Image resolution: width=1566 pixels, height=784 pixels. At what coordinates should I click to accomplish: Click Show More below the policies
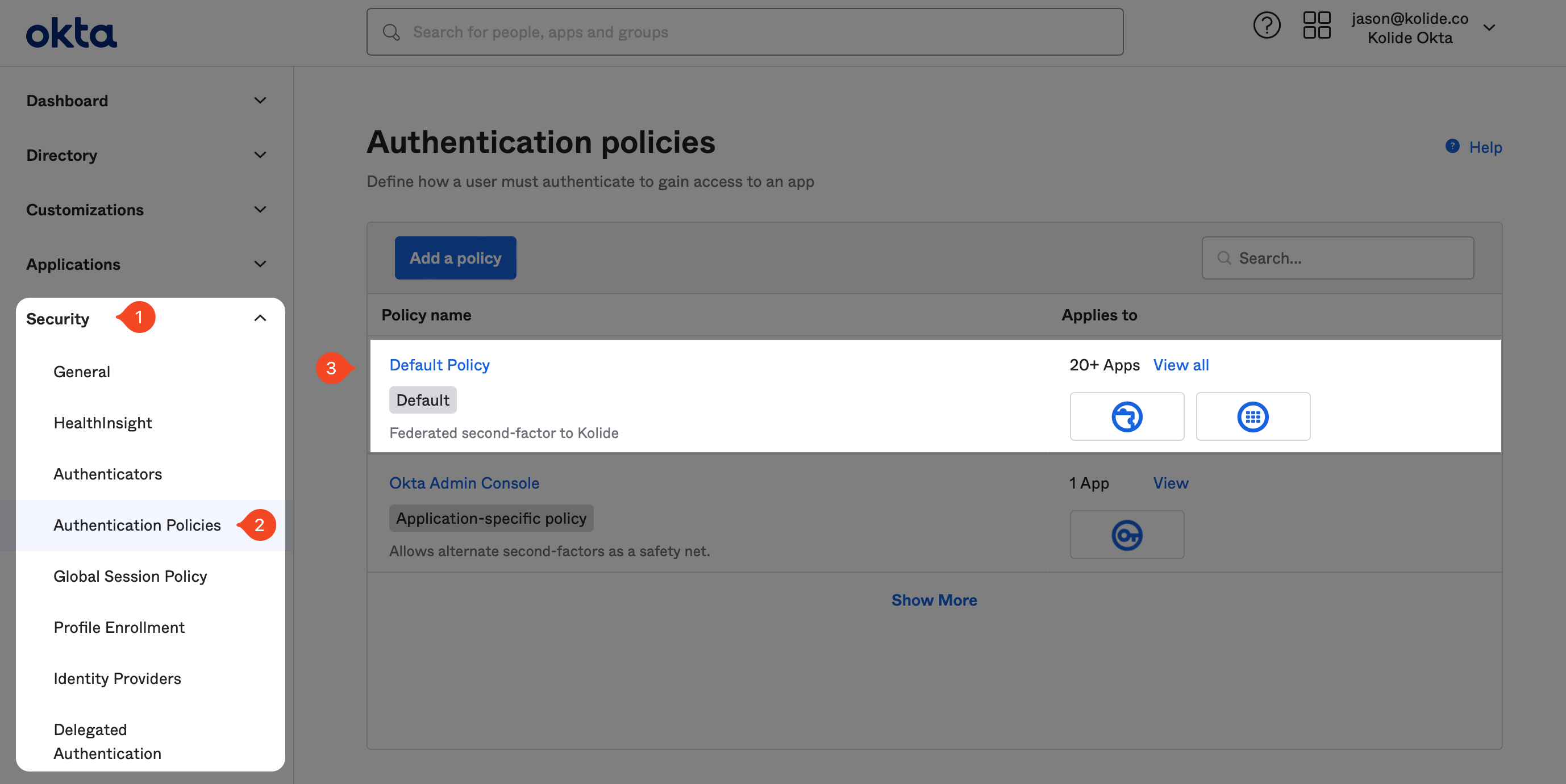(x=934, y=600)
